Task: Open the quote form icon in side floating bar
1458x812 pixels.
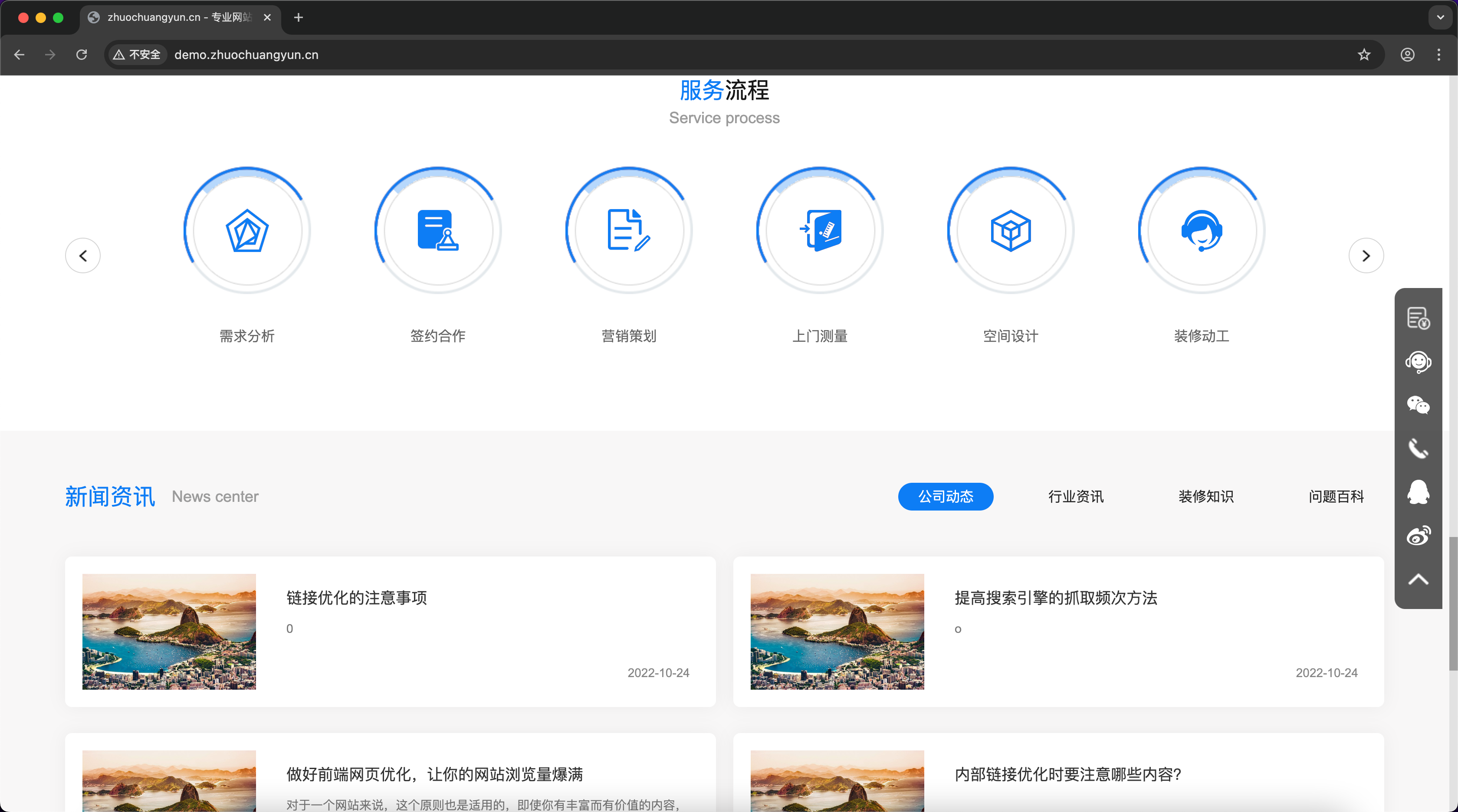Action: click(x=1419, y=318)
